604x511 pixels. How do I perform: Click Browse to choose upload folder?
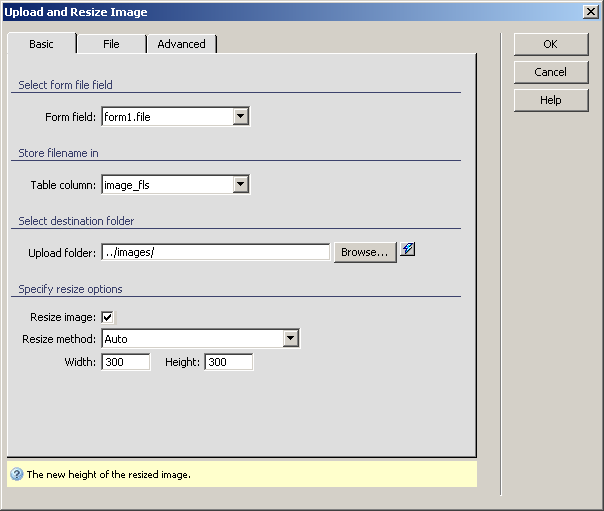[x=364, y=252]
